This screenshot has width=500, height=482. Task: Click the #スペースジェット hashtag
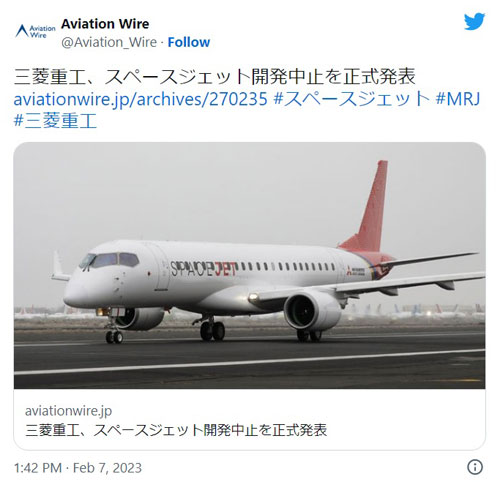(x=351, y=99)
